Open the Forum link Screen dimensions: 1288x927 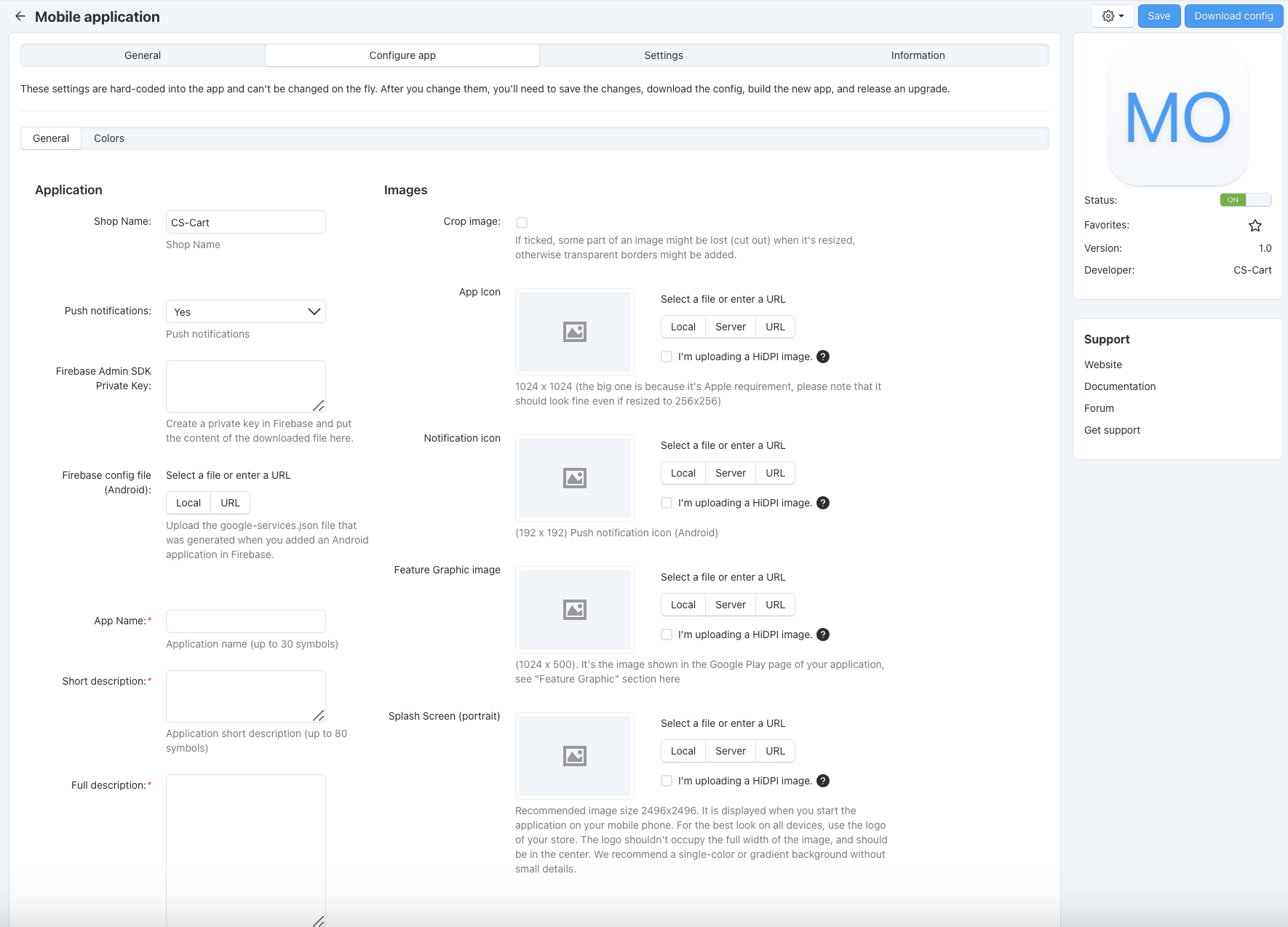(1099, 408)
